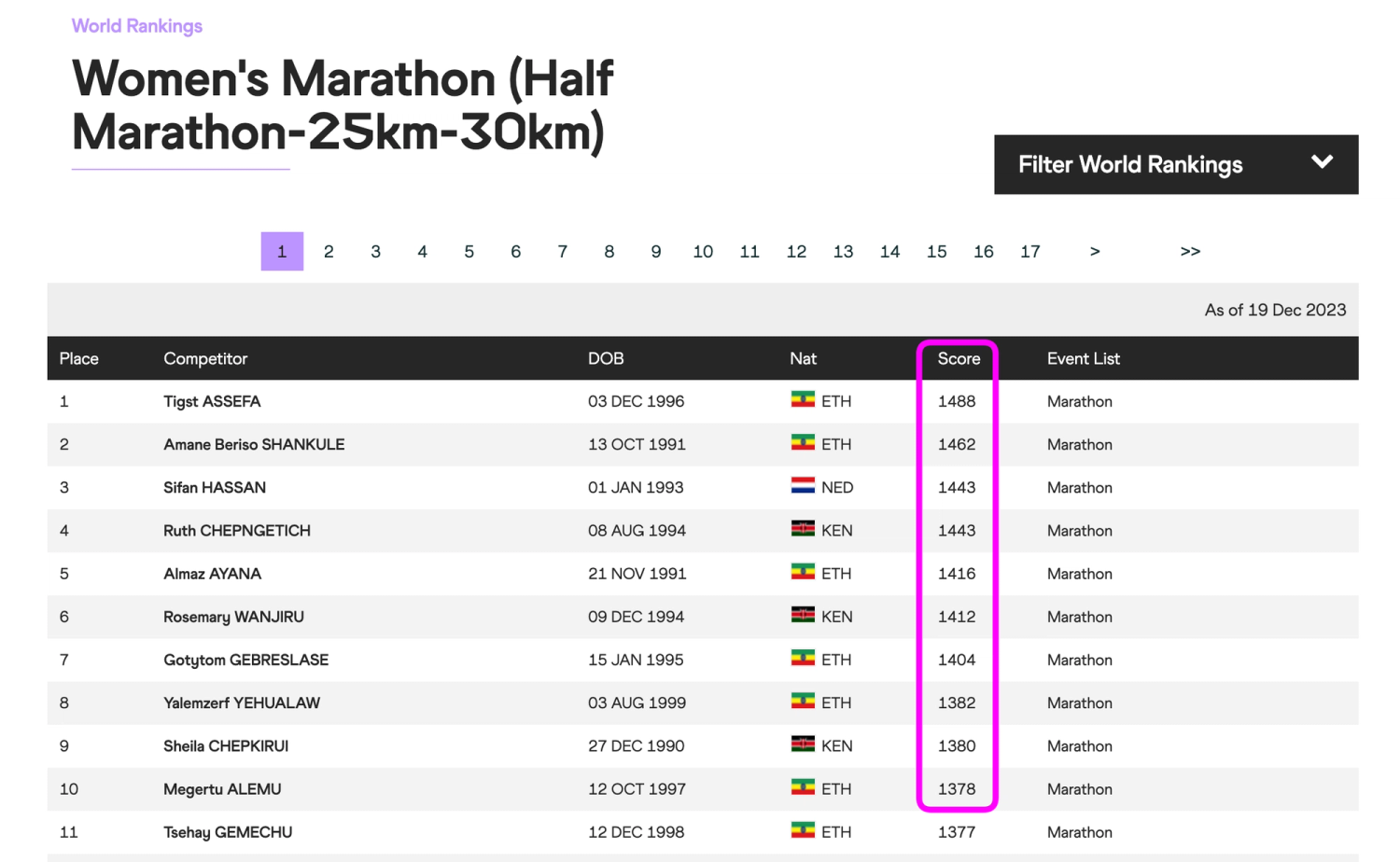Click the DOB column header
Screen dimensions: 1400x862
(x=606, y=358)
